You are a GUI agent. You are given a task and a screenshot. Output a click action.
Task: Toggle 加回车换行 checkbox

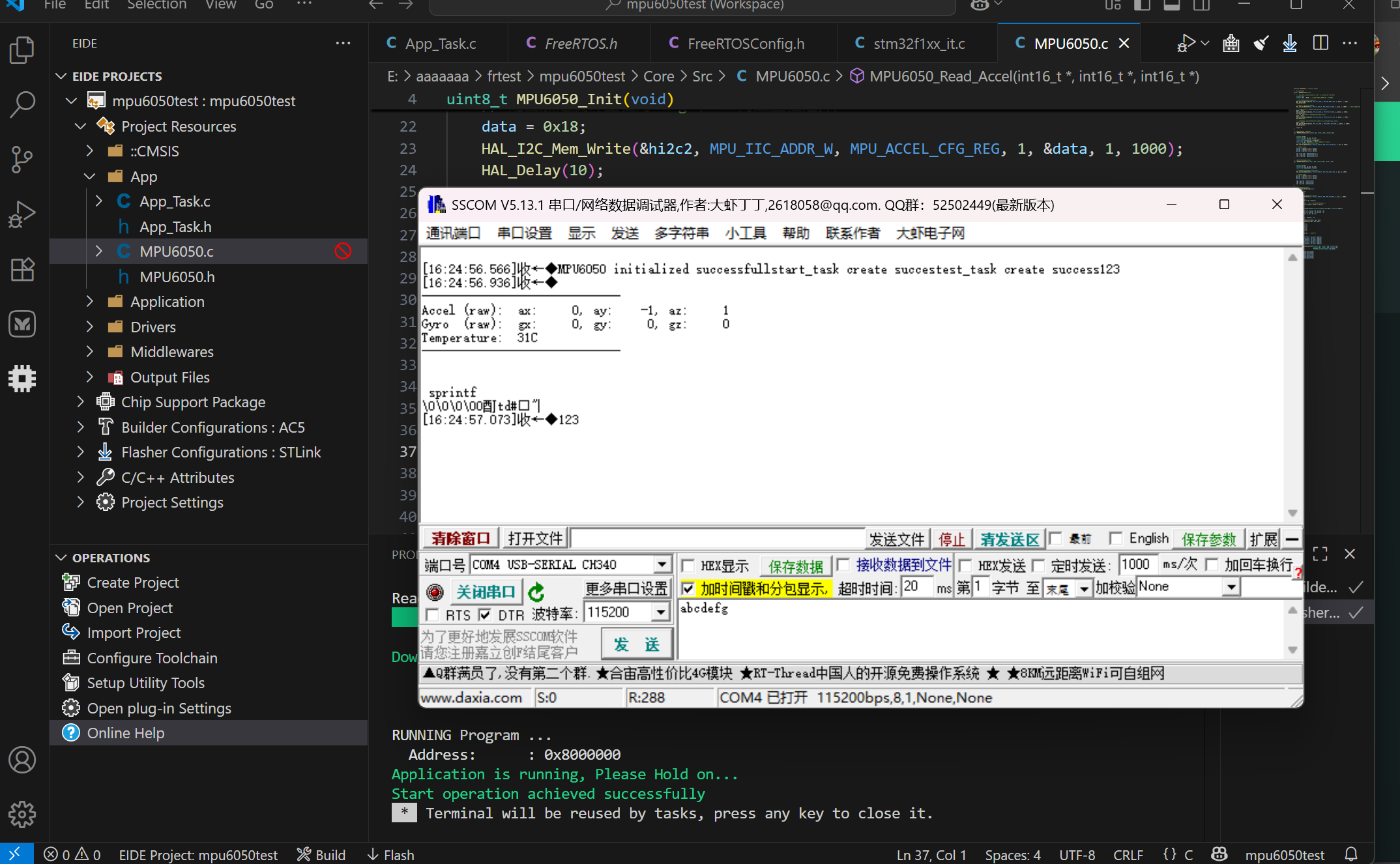[1212, 565]
